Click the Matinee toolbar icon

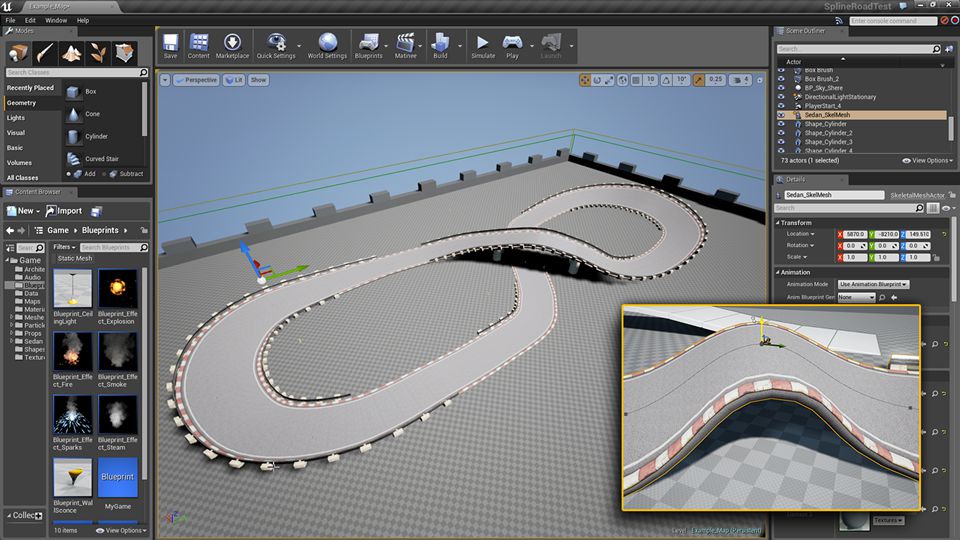(405, 46)
